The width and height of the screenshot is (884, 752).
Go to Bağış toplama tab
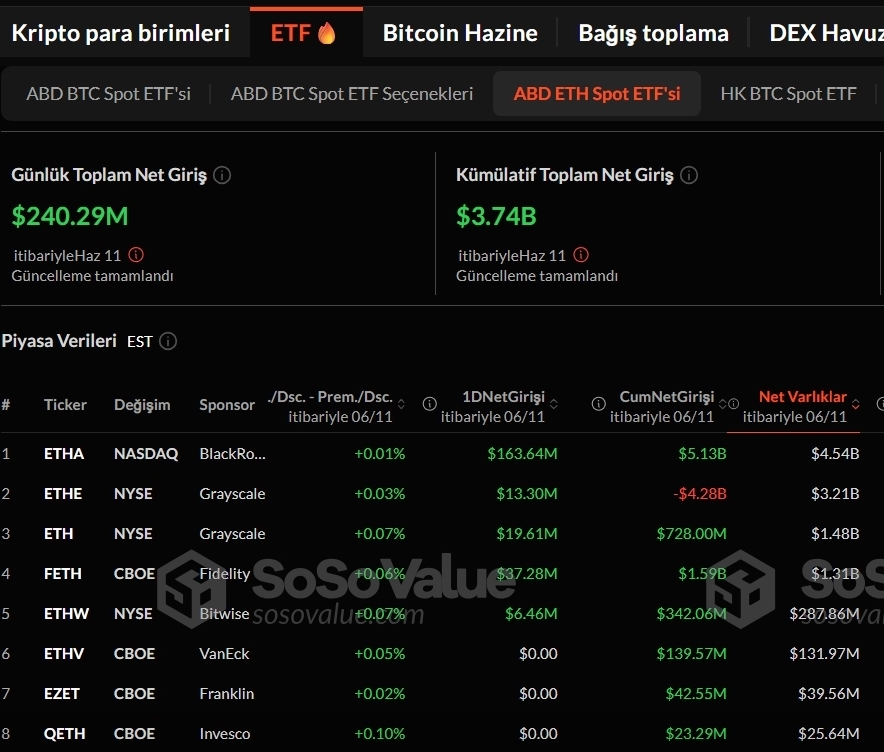653,33
